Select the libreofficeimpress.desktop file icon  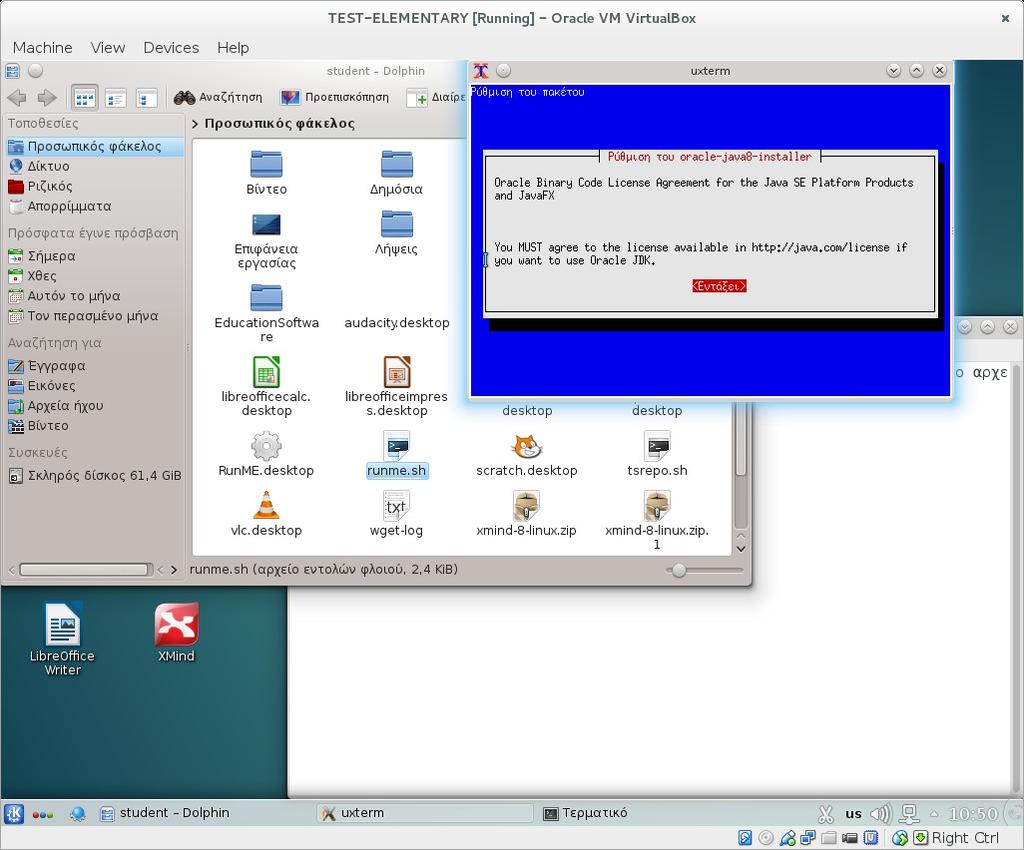(x=396, y=371)
